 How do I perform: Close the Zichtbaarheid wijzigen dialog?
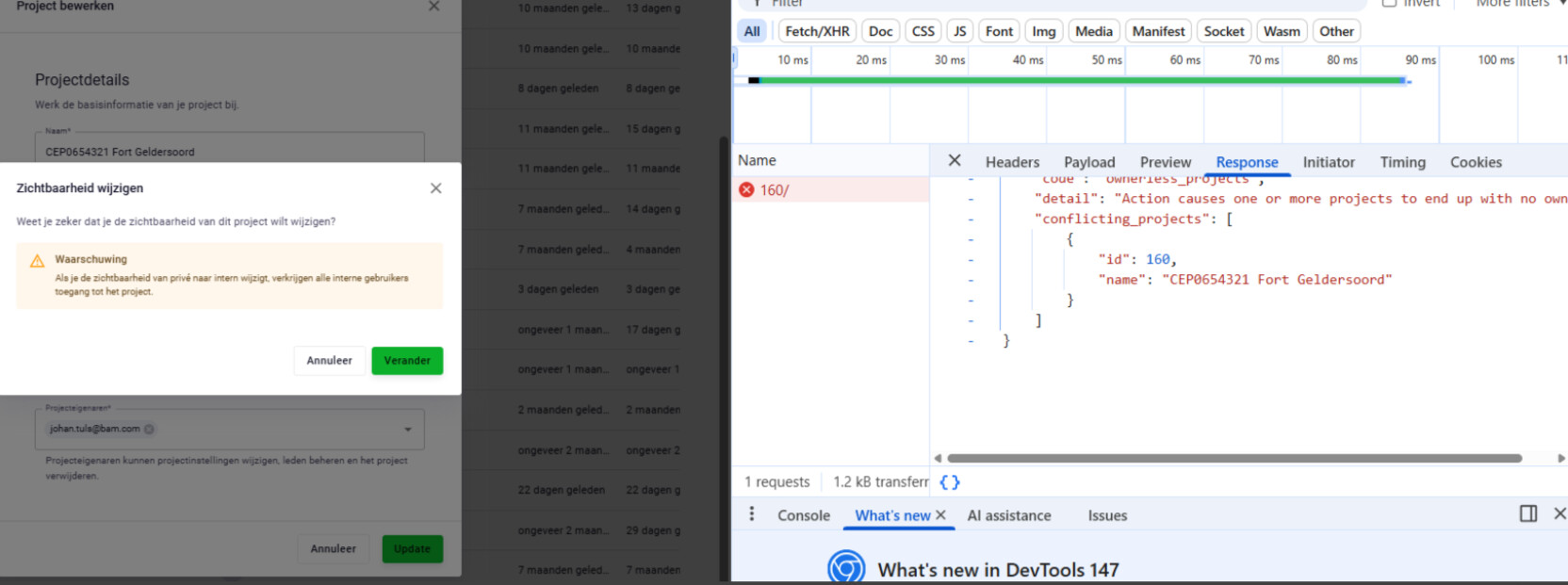435,188
